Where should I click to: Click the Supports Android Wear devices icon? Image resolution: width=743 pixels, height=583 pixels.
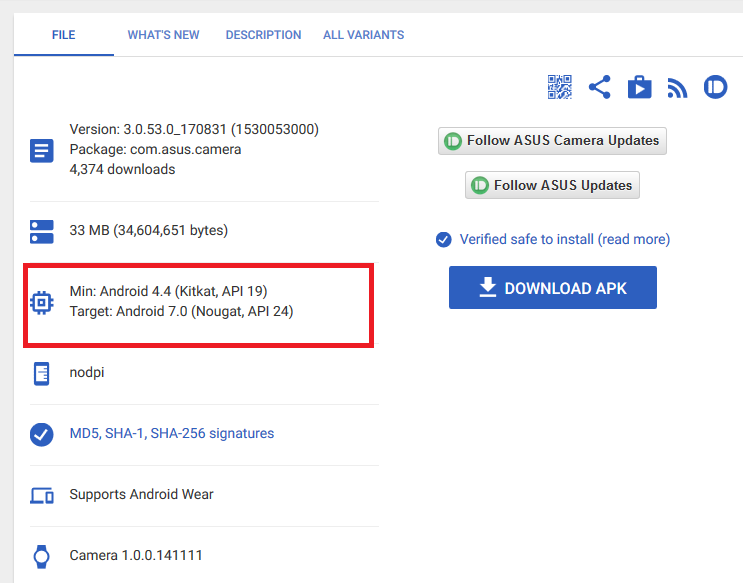tap(42, 496)
